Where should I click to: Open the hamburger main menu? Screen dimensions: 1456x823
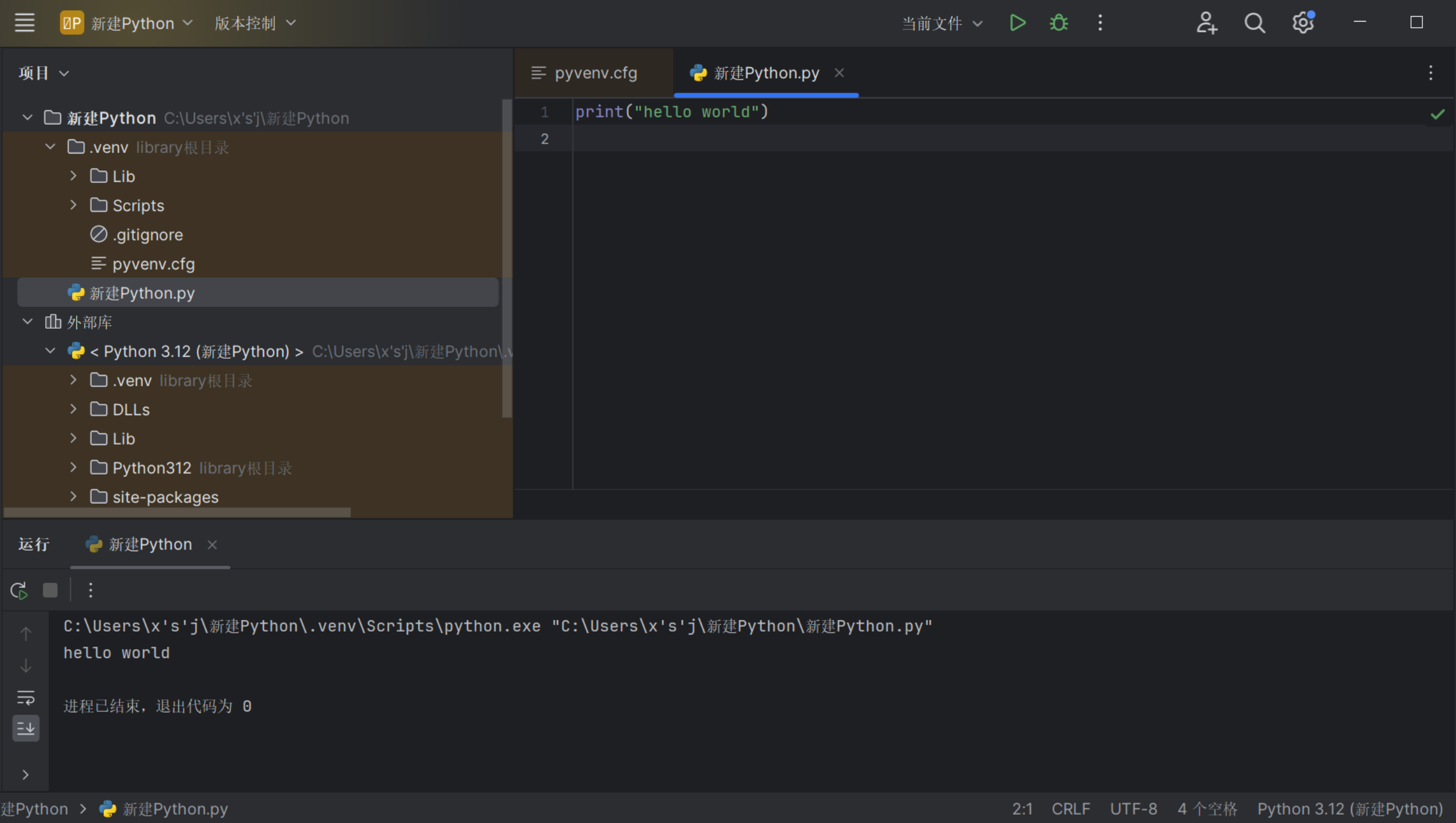point(25,23)
